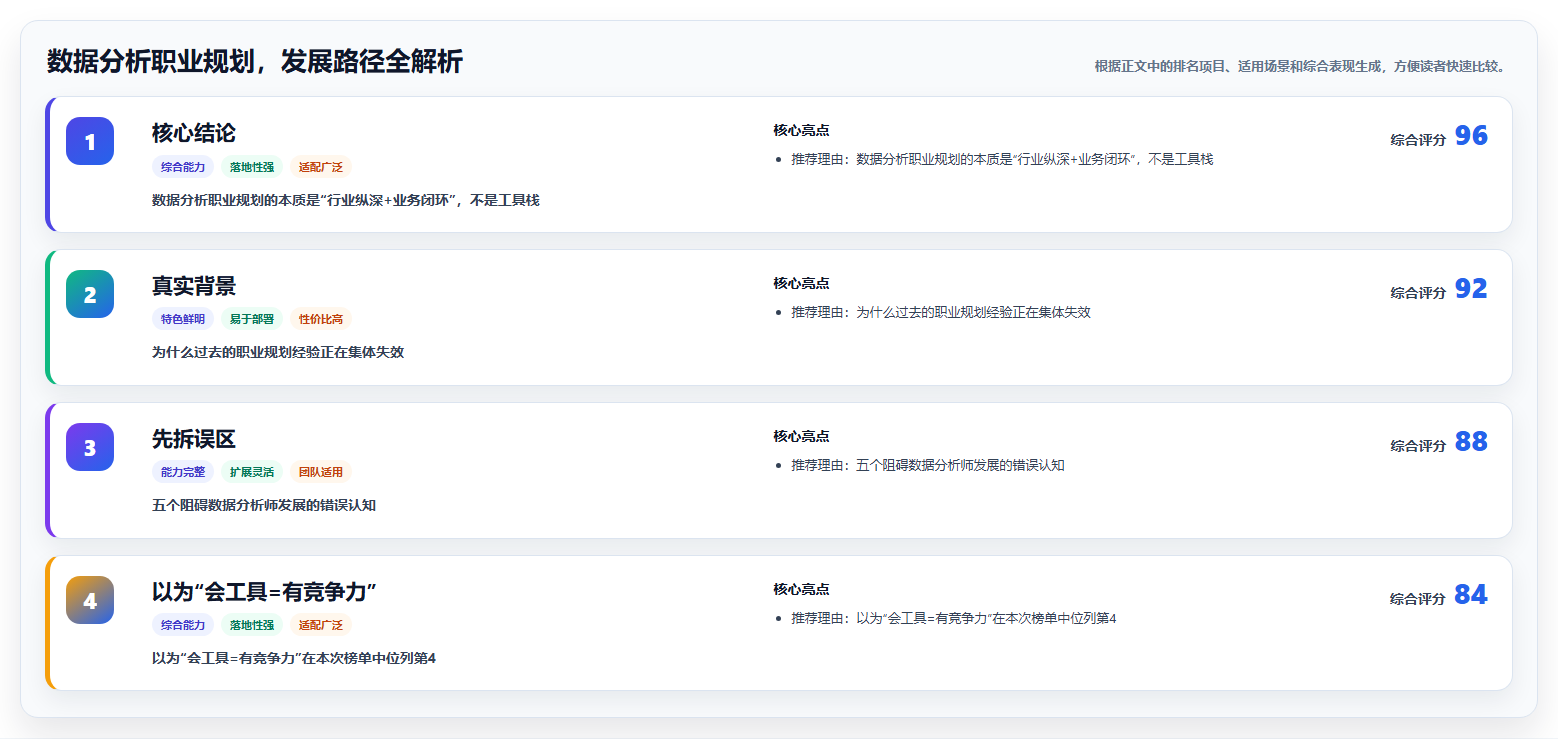This screenshot has width=1558, height=739.
Task: Select the 扩展灵活 tag
Action: [x=252, y=472]
